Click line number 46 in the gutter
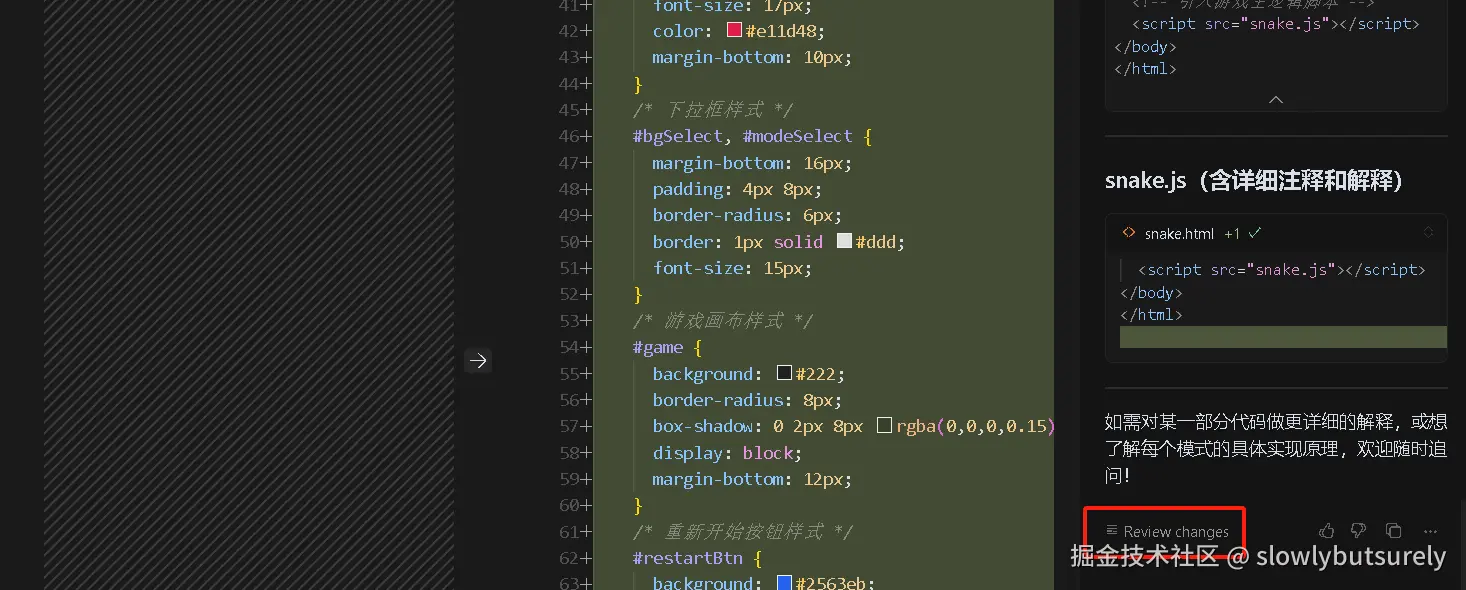The height and width of the screenshot is (590, 1466). [569, 136]
